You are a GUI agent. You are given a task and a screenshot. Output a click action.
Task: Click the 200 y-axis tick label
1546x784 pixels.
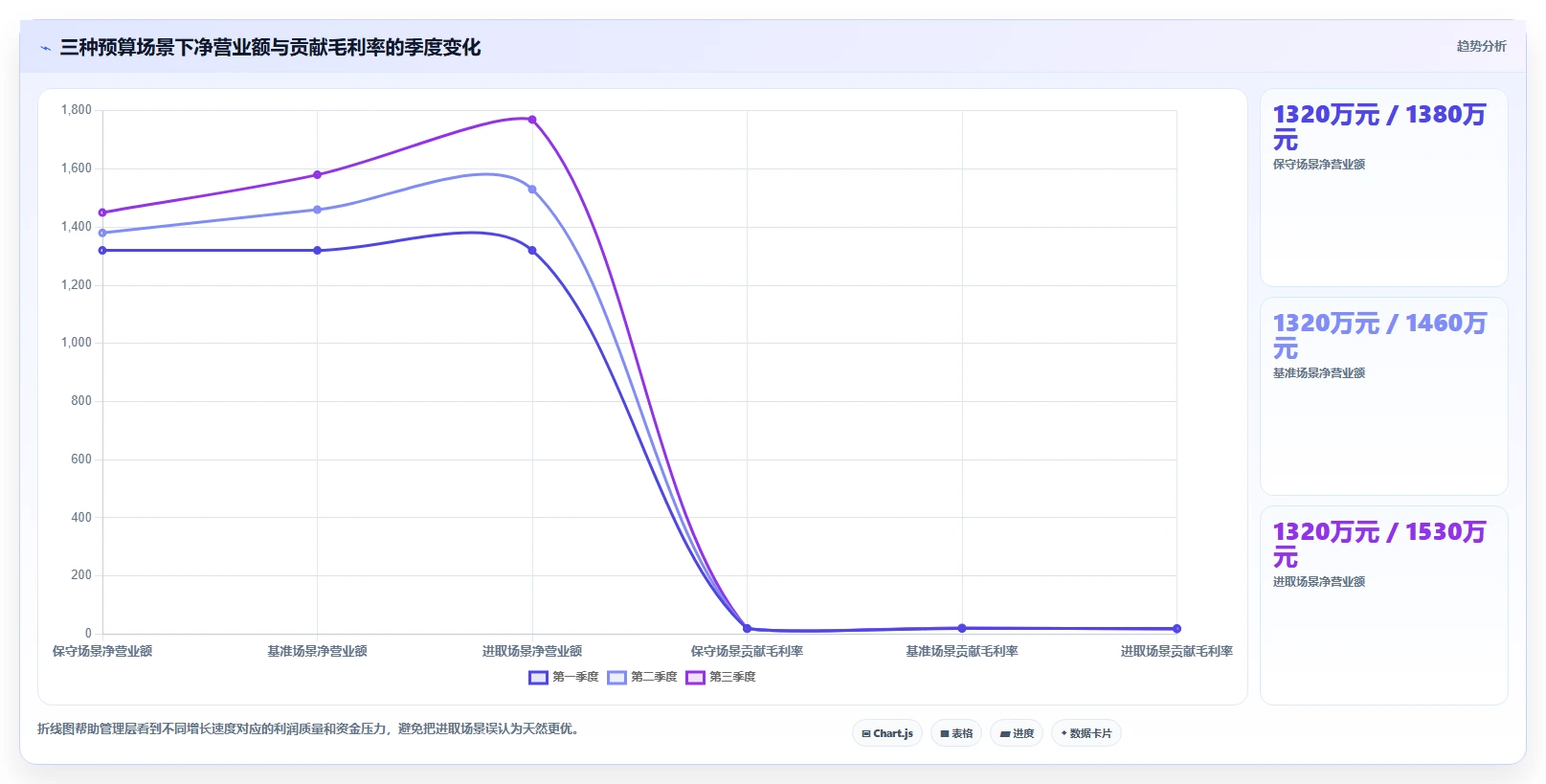pos(81,575)
